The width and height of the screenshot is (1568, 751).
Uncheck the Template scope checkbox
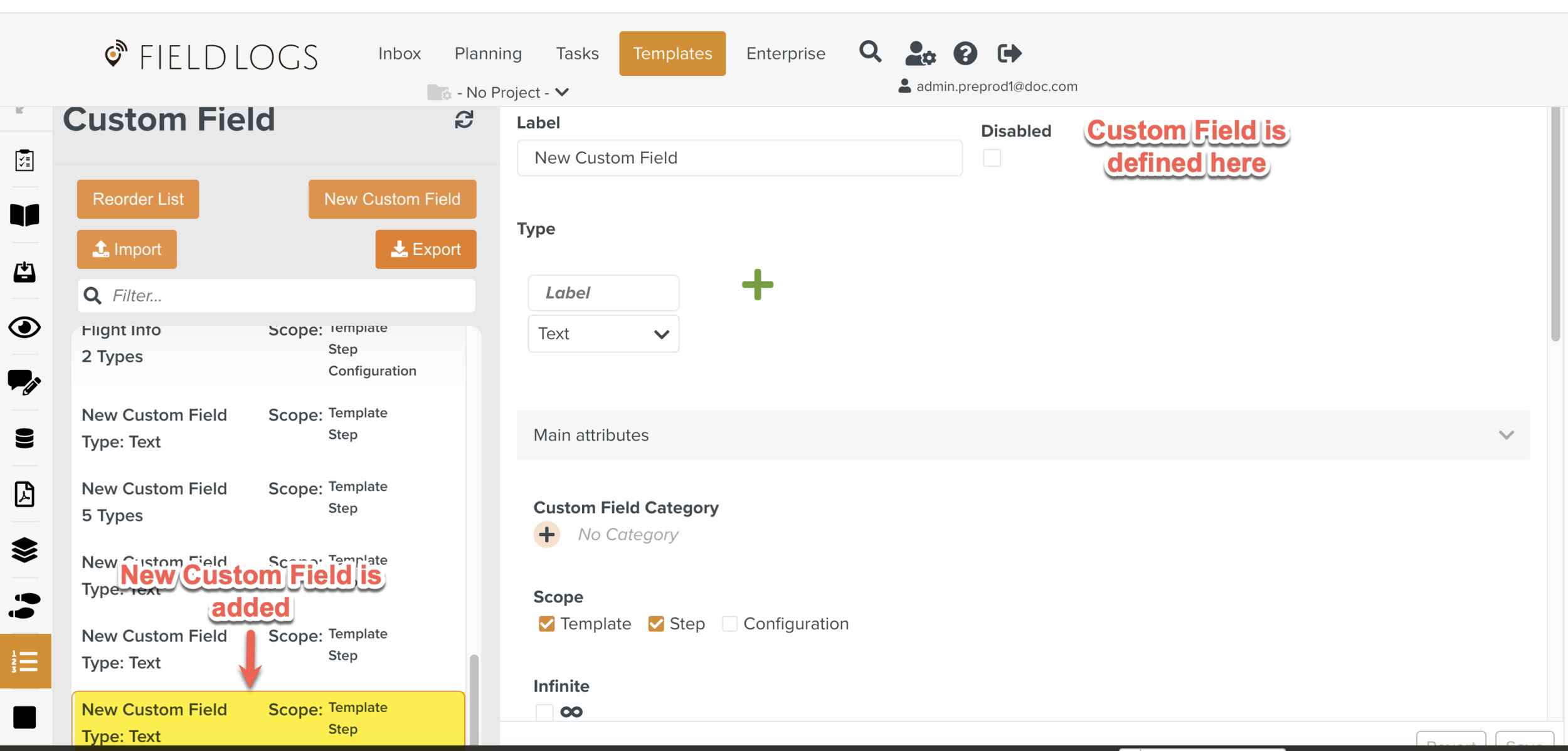[546, 624]
